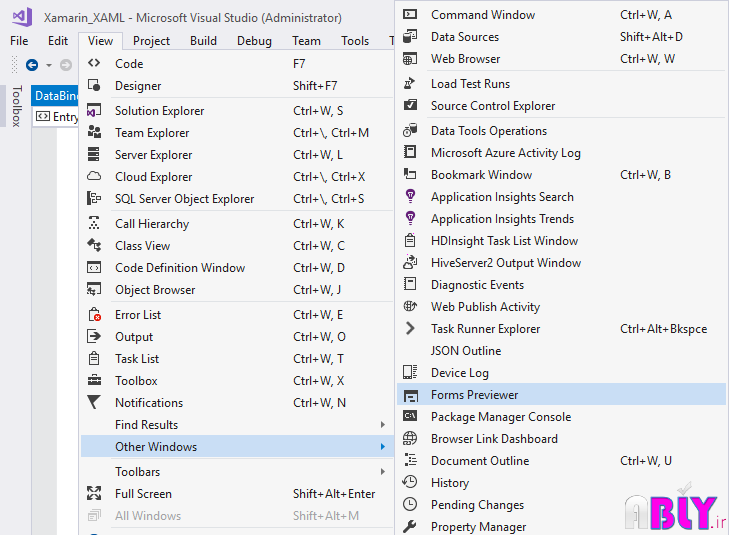The image size is (729, 535).
Task: Select Document Outline menu entry
Action: (561, 461)
